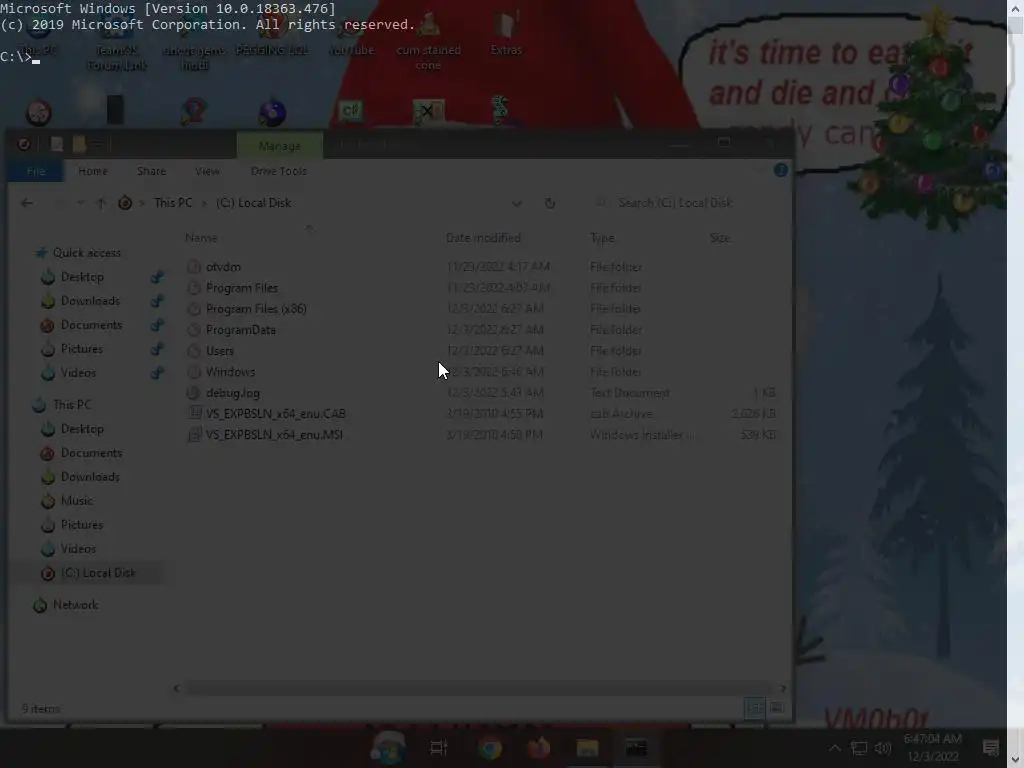Open Customize Quick Access Toolbar dropdown

point(97,144)
